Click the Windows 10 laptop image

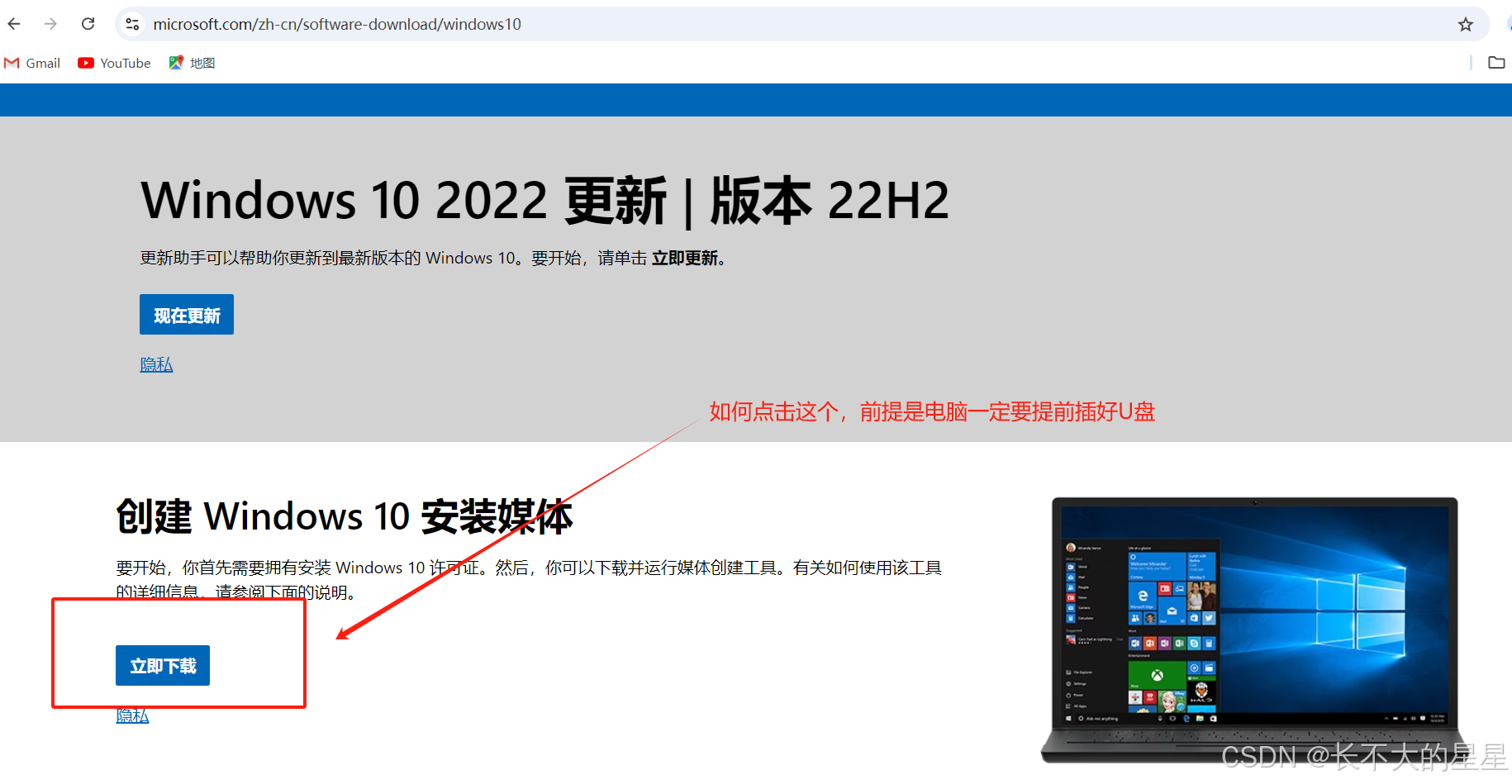[1254, 630]
